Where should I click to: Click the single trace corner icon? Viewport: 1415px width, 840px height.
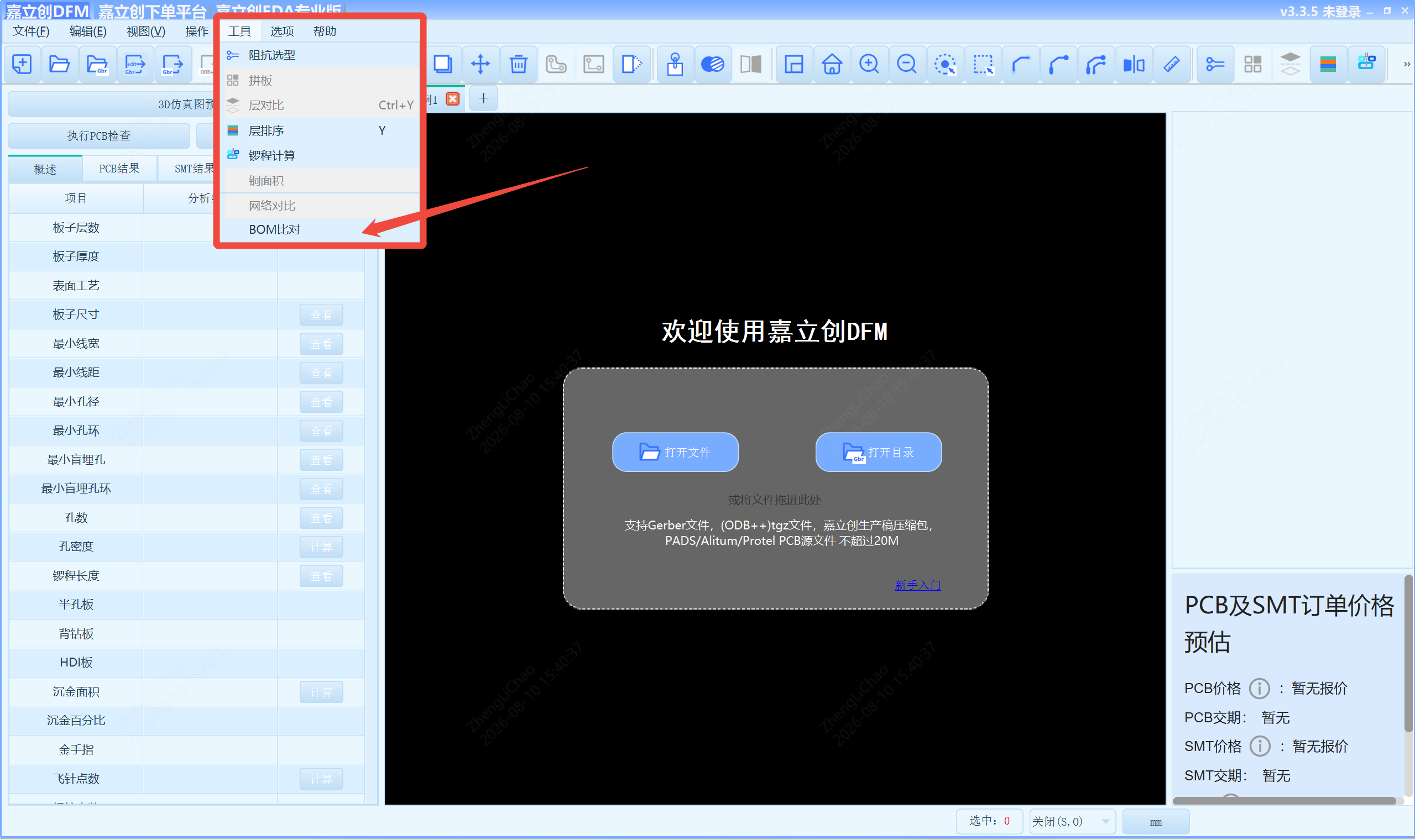[x=1020, y=64]
